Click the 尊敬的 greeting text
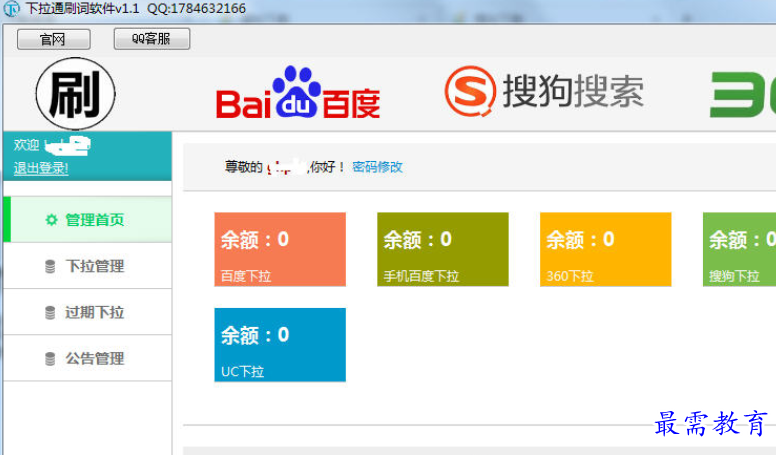The height and width of the screenshot is (455, 776). 243,167
